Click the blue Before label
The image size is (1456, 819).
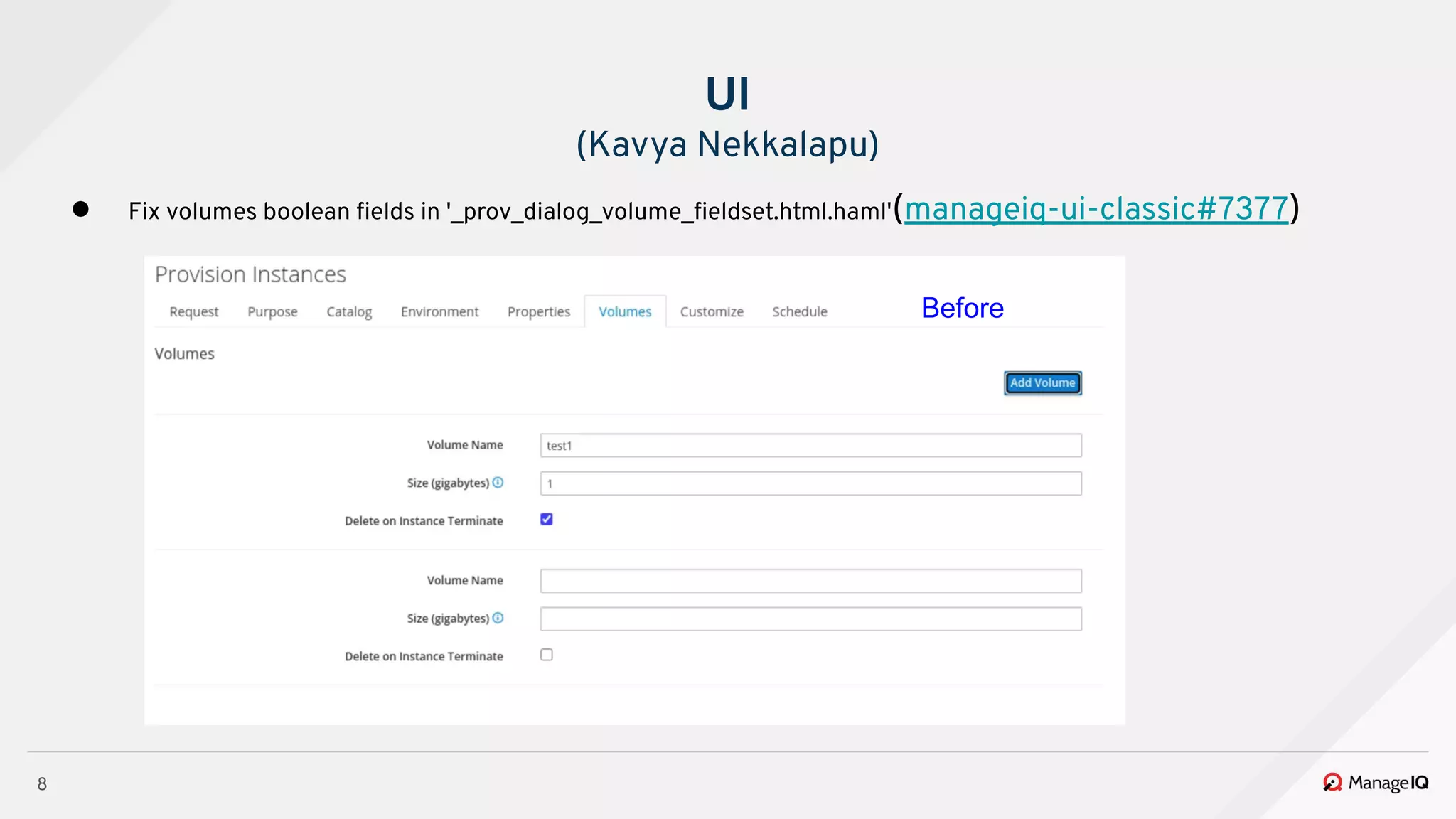(x=963, y=308)
